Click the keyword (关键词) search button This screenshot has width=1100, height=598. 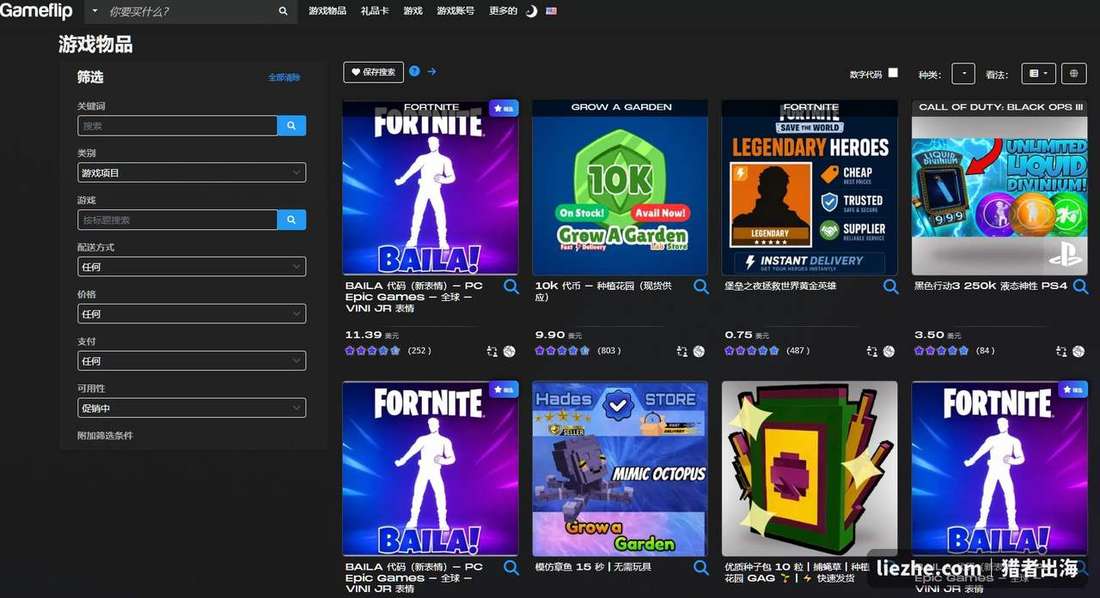coord(291,126)
